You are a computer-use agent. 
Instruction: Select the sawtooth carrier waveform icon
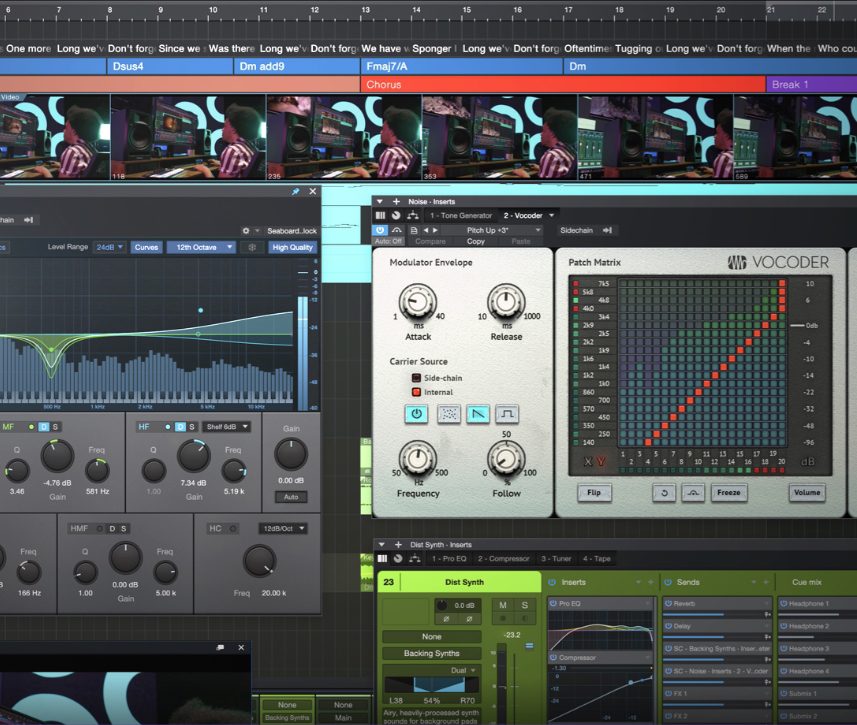pyautogui.click(x=478, y=414)
